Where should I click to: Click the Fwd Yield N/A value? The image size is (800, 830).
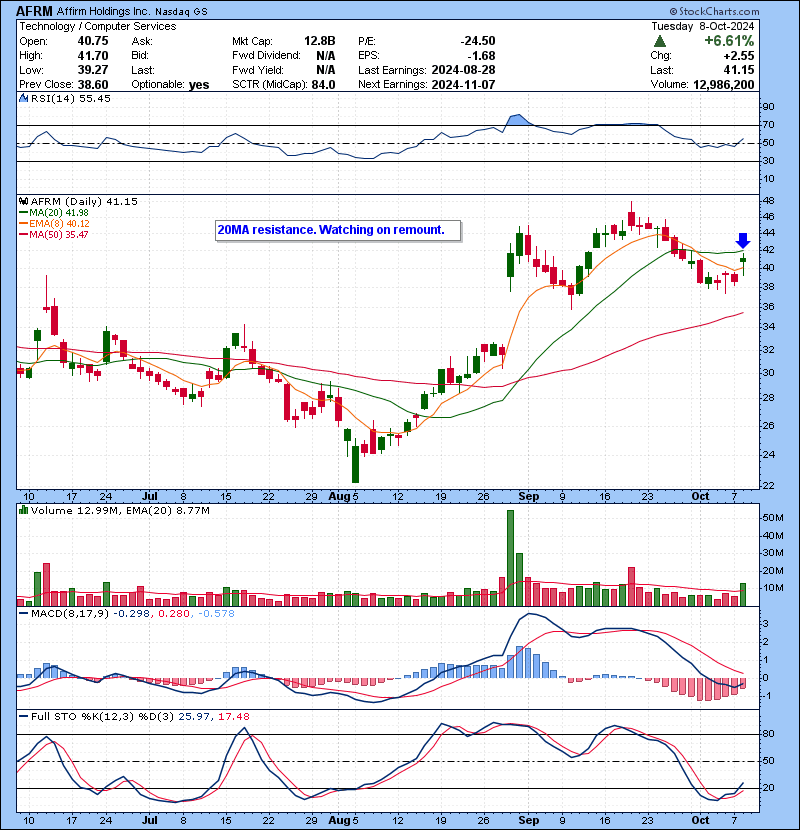[326, 70]
